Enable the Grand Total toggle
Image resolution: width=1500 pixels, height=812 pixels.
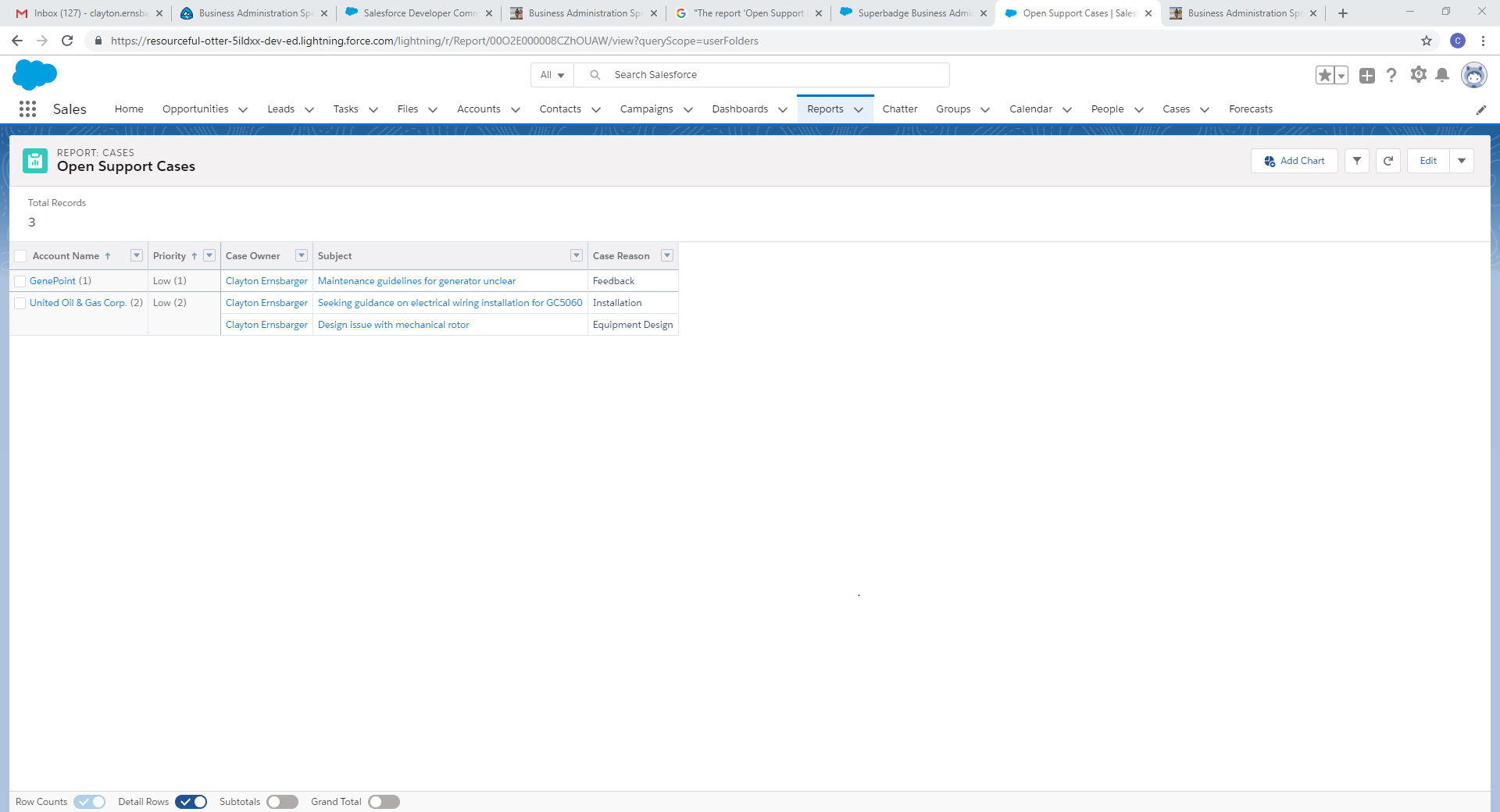tap(384, 802)
